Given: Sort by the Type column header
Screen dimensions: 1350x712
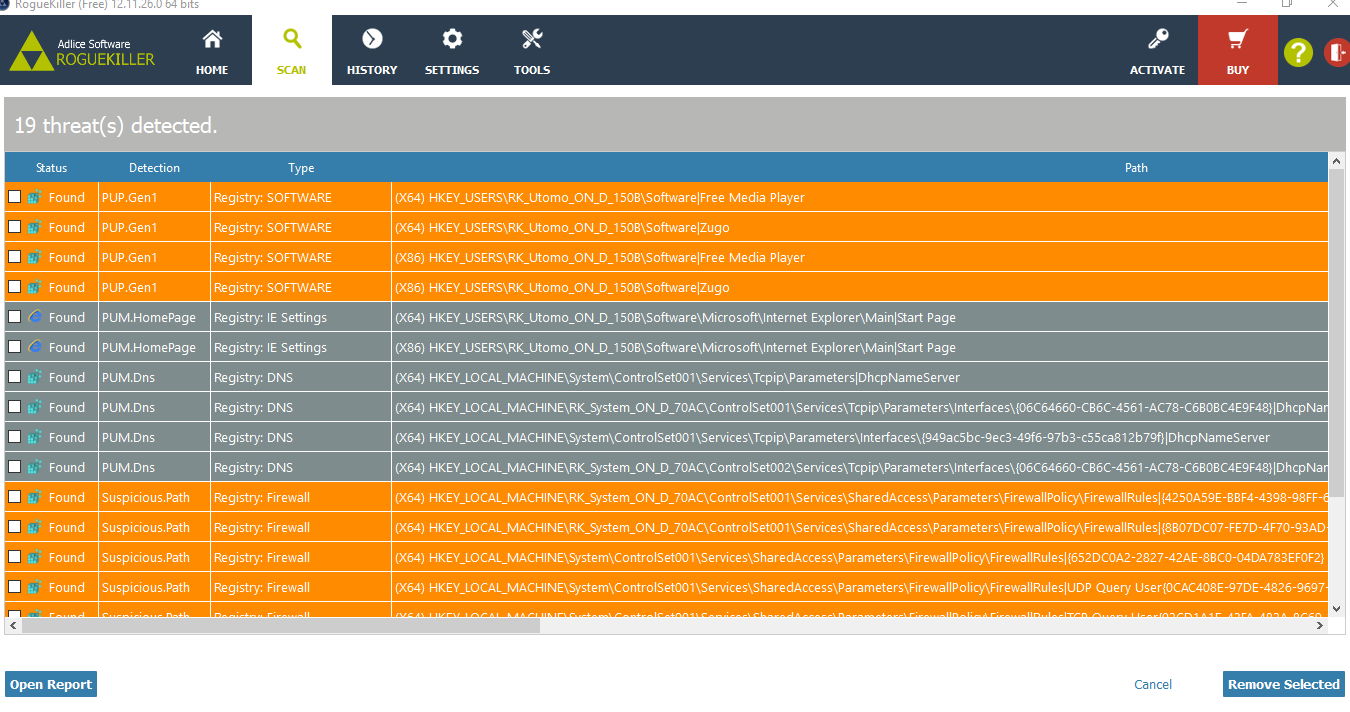Looking at the screenshot, I should (301, 168).
